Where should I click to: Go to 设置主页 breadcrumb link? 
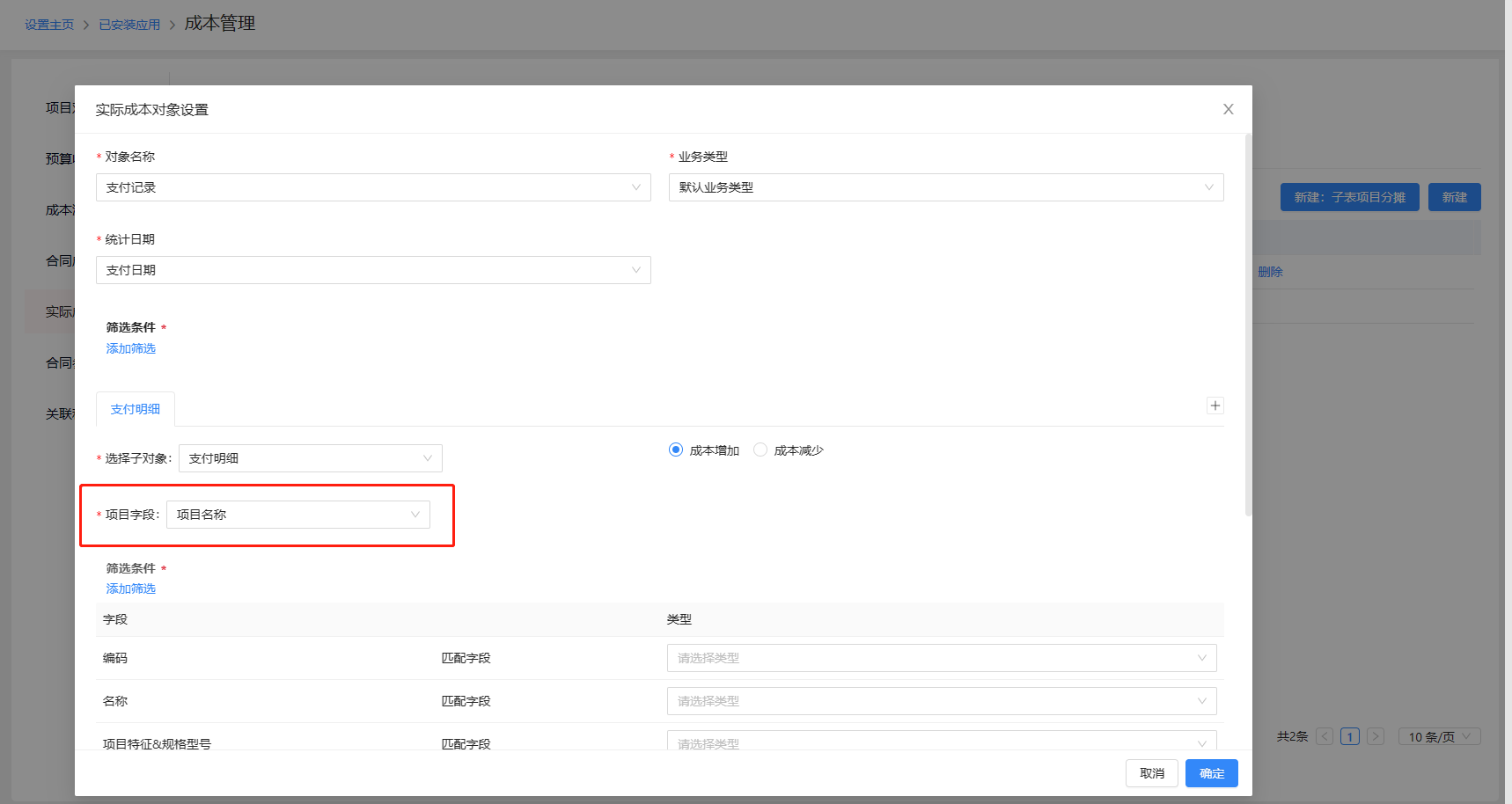point(49,25)
